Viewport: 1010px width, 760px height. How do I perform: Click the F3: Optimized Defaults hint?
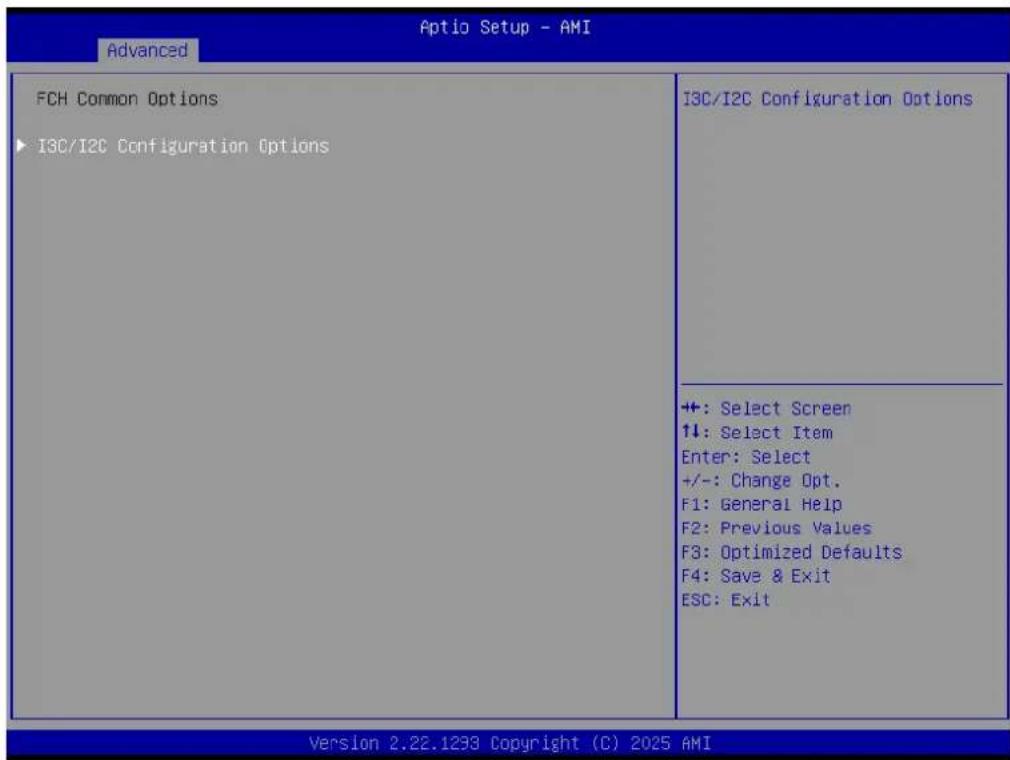point(792,552)
